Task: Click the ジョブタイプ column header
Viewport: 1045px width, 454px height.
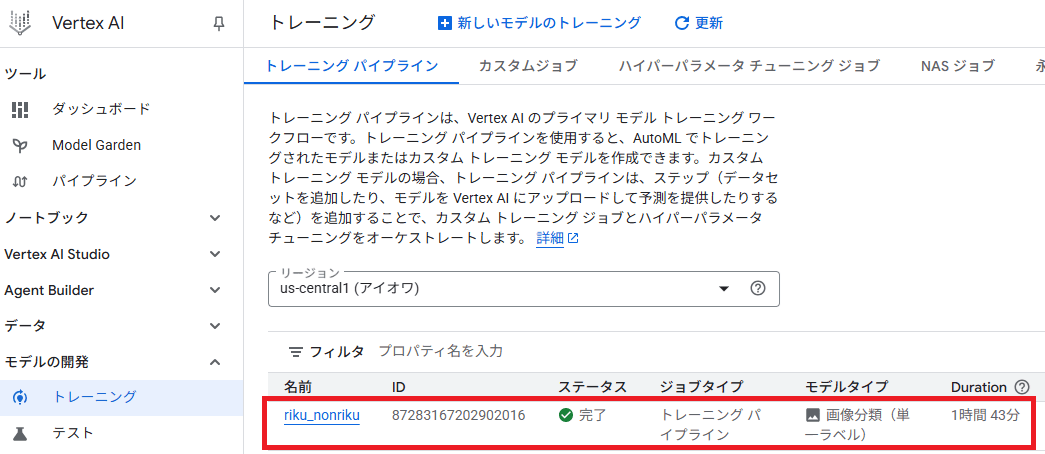Action: (702, 387)
